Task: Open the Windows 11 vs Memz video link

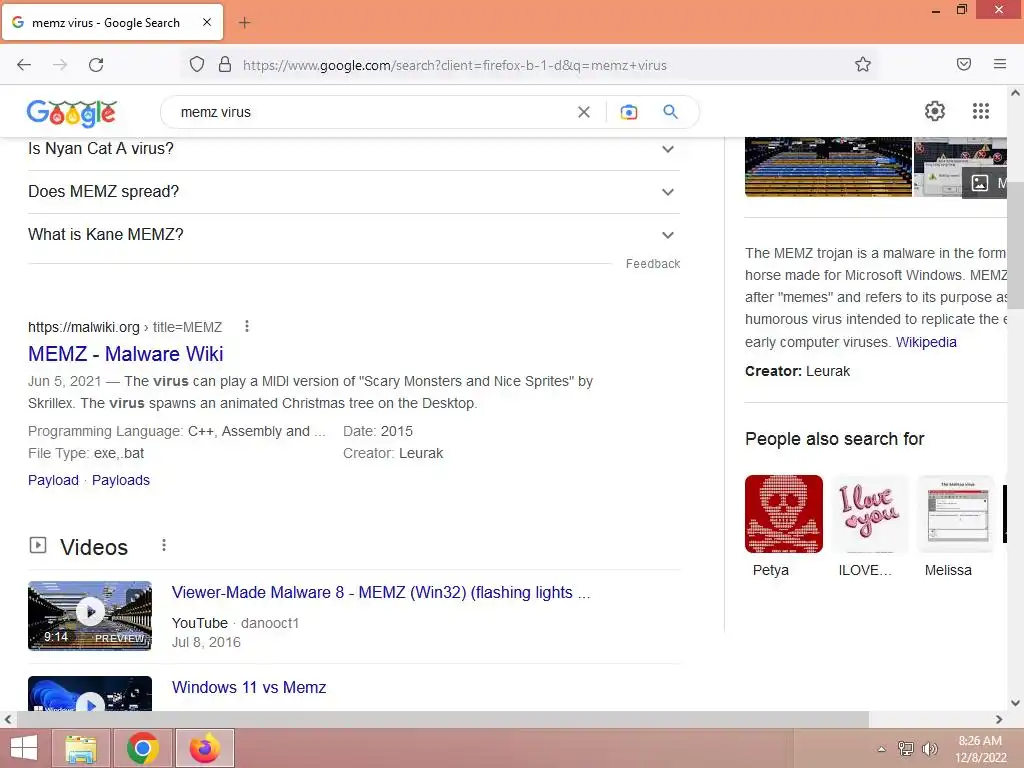Action: pos(249,687)
